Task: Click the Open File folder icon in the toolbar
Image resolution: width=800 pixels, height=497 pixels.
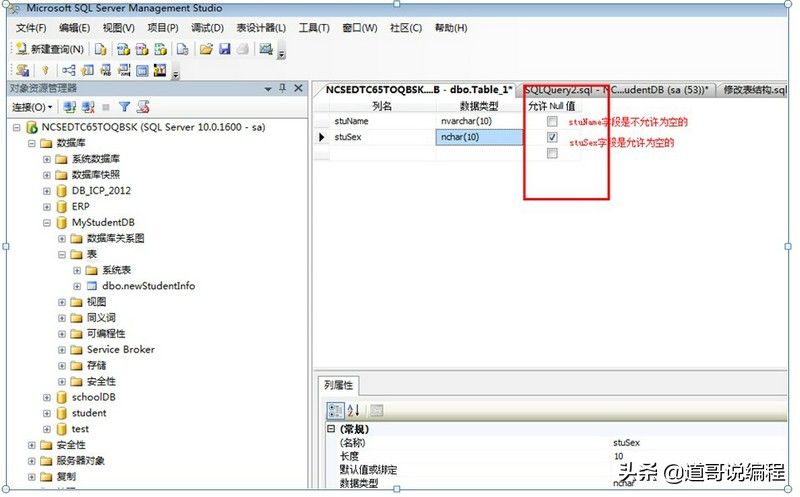Action: 206,49
